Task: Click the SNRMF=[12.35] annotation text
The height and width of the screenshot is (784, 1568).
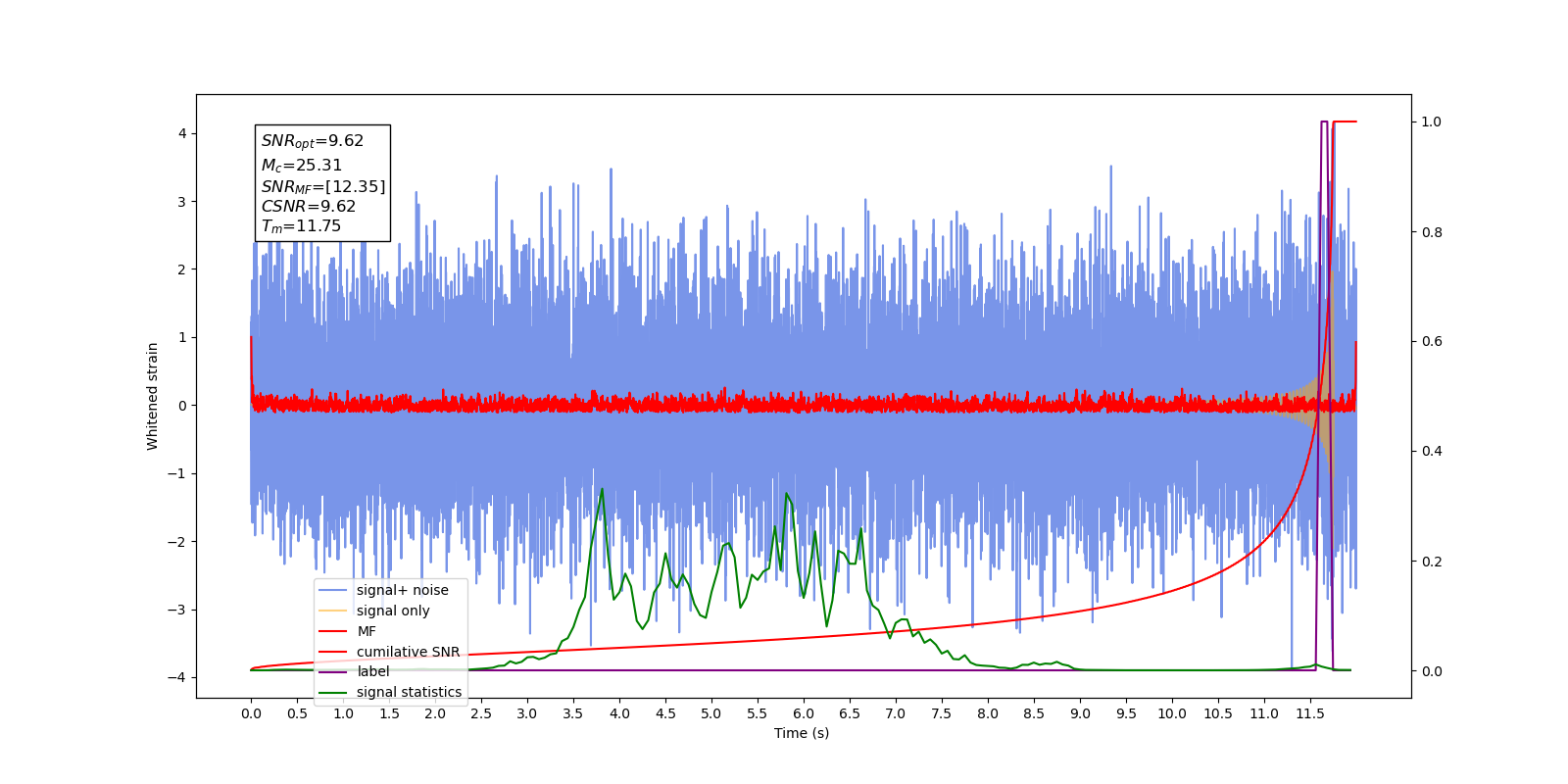Action: click(x=323, y=186)
